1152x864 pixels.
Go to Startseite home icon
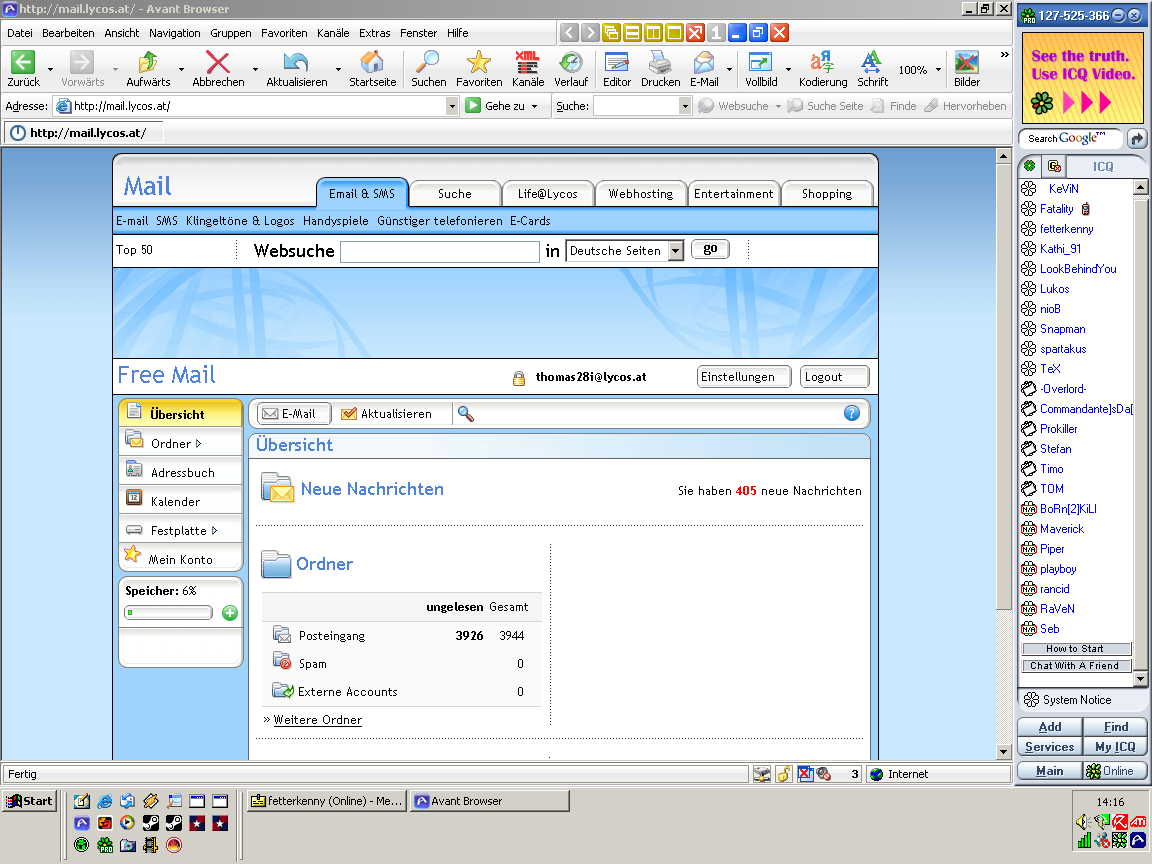tap(372, 62)
